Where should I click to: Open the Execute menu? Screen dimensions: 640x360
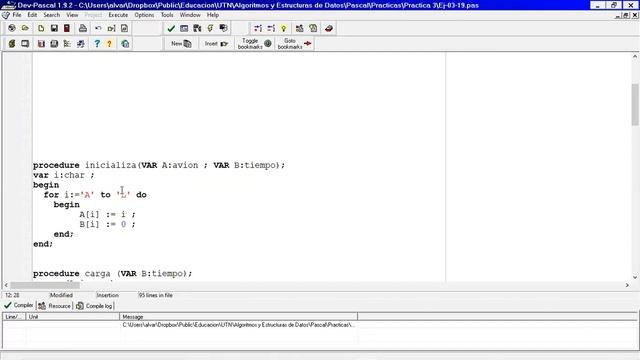[118, 15]
